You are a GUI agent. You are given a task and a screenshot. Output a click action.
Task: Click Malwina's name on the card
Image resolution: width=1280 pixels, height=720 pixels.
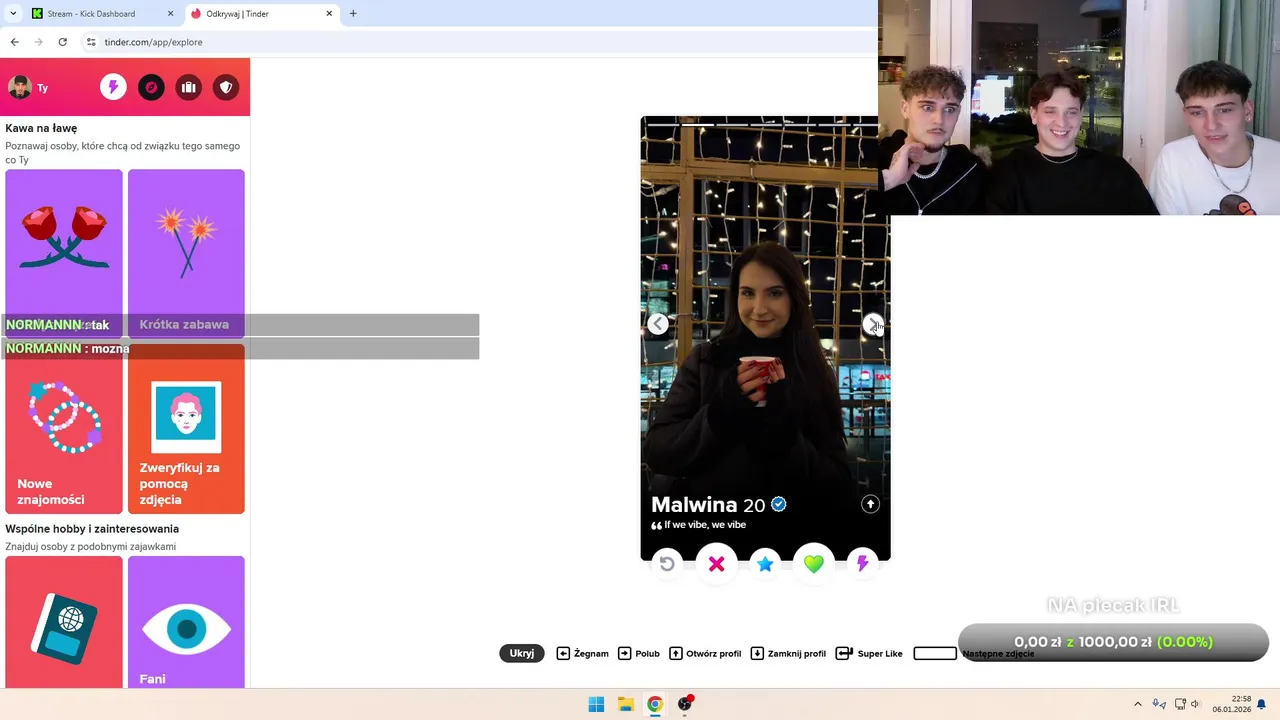coord(694,505)
